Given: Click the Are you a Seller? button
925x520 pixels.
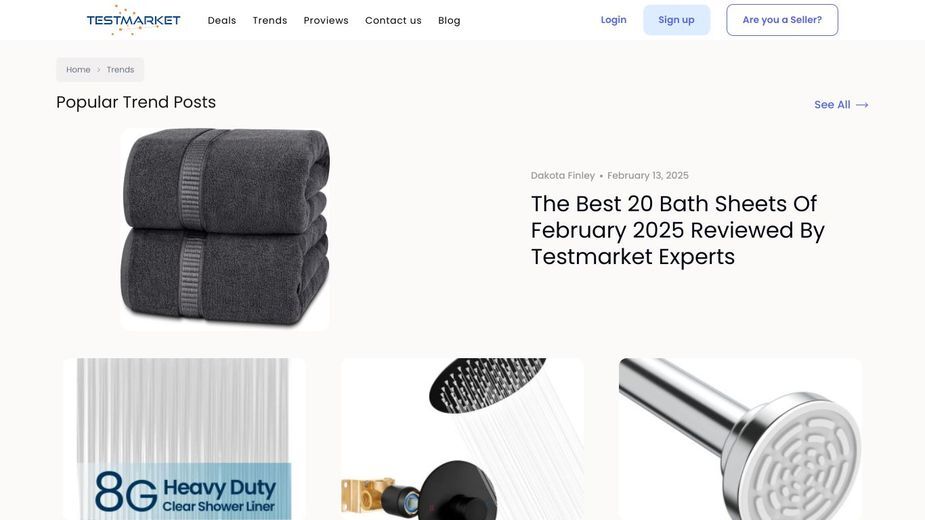Looking at the screenshot, I should [x=782, y=20].
